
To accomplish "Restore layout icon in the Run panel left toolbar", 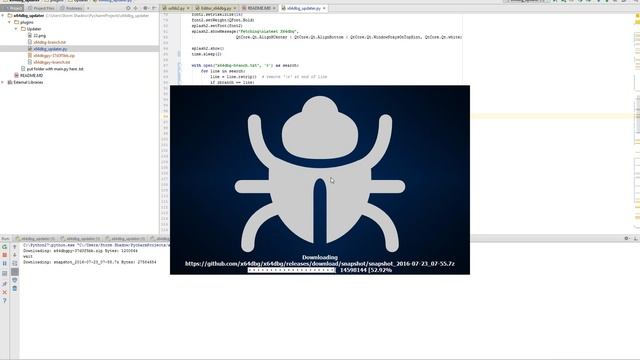I will click(4, 273).
